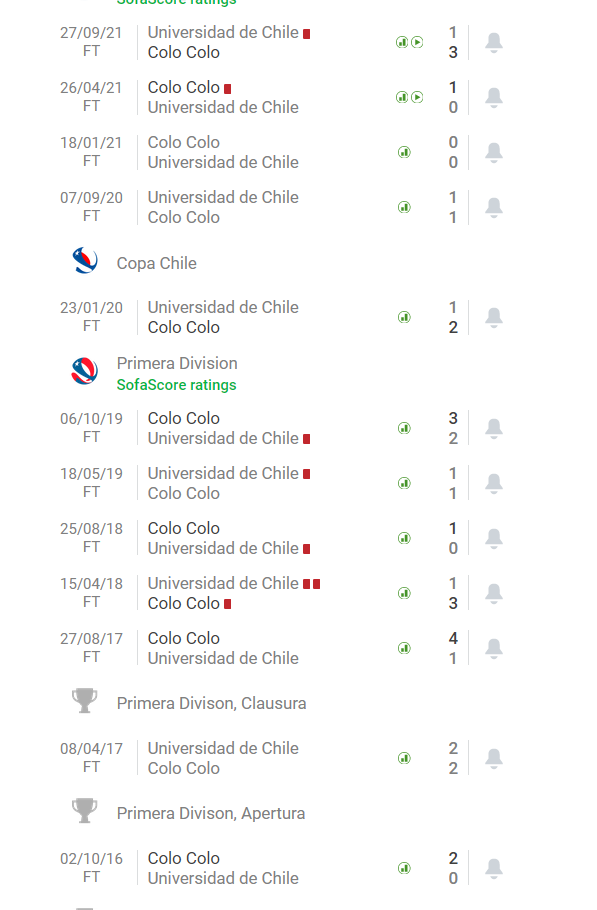Select trophy icon beside Primera Divison, Apertura
The image size is (597, 910).
84,813
